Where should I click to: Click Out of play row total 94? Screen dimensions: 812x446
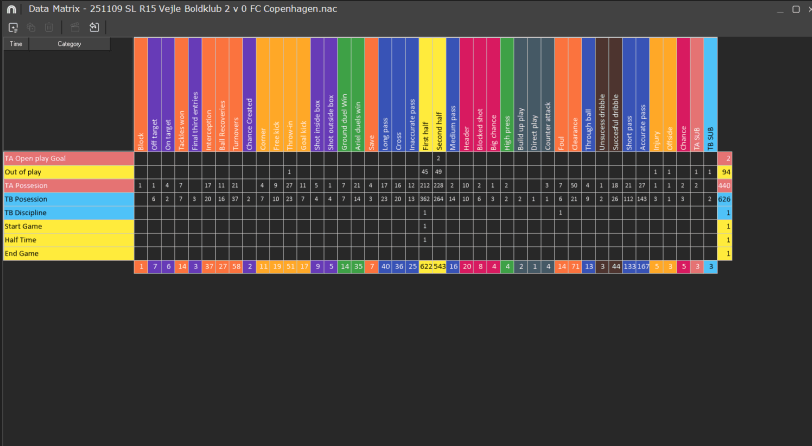click(724, 172)
